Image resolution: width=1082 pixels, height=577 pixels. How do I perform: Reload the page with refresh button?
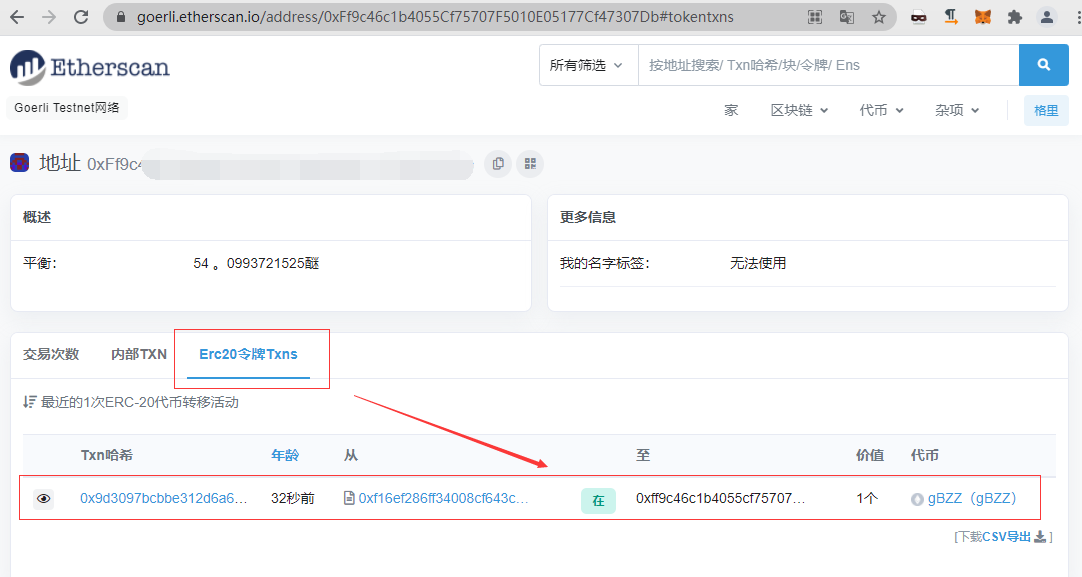coord(81,17)
